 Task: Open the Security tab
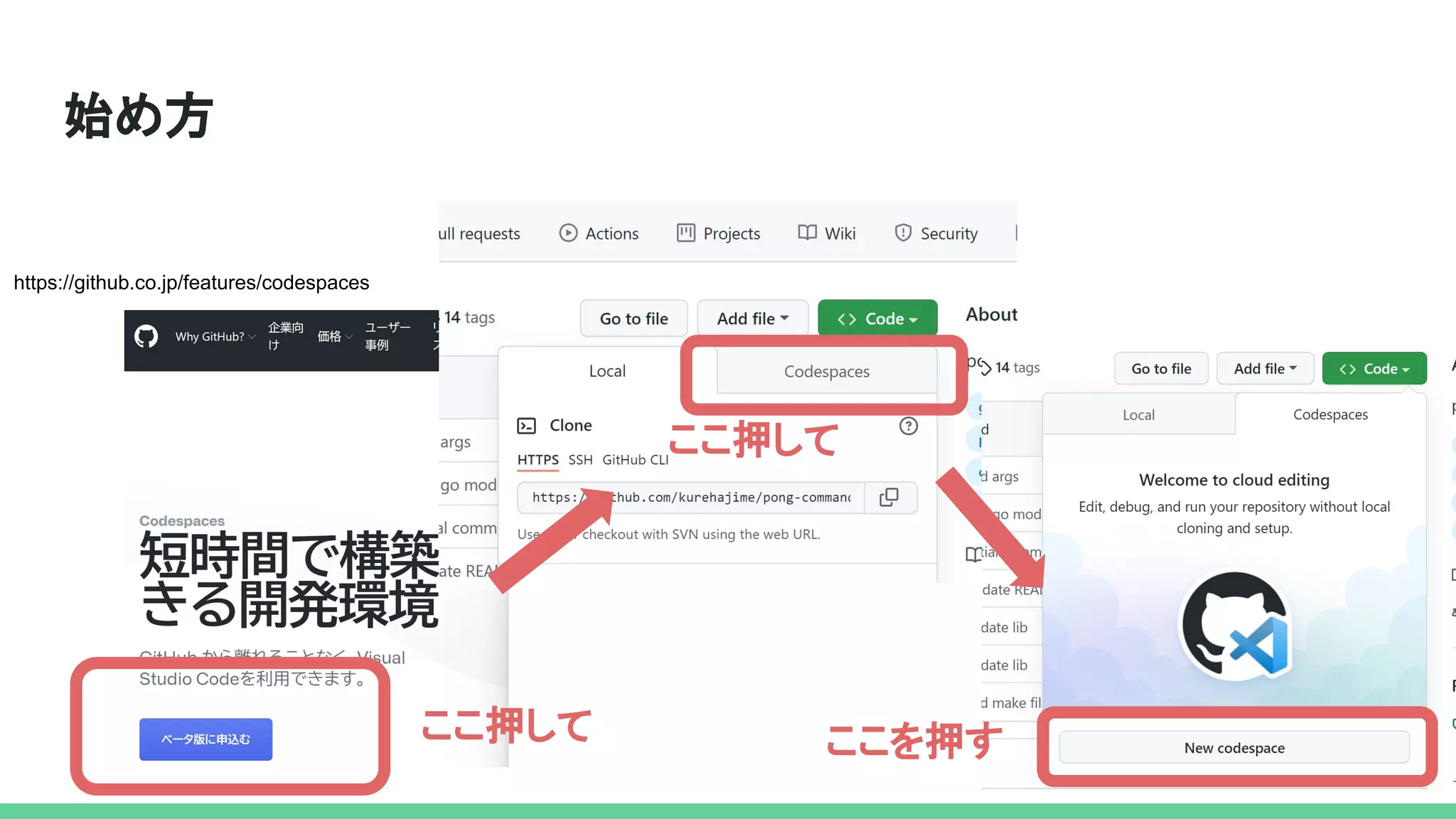click(x=936, y=233)
